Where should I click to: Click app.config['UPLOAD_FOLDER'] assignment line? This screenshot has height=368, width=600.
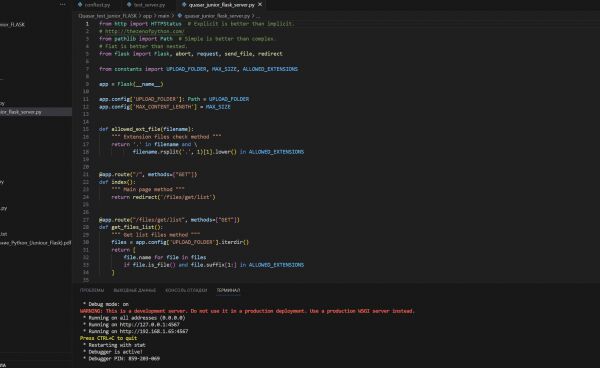174,99
